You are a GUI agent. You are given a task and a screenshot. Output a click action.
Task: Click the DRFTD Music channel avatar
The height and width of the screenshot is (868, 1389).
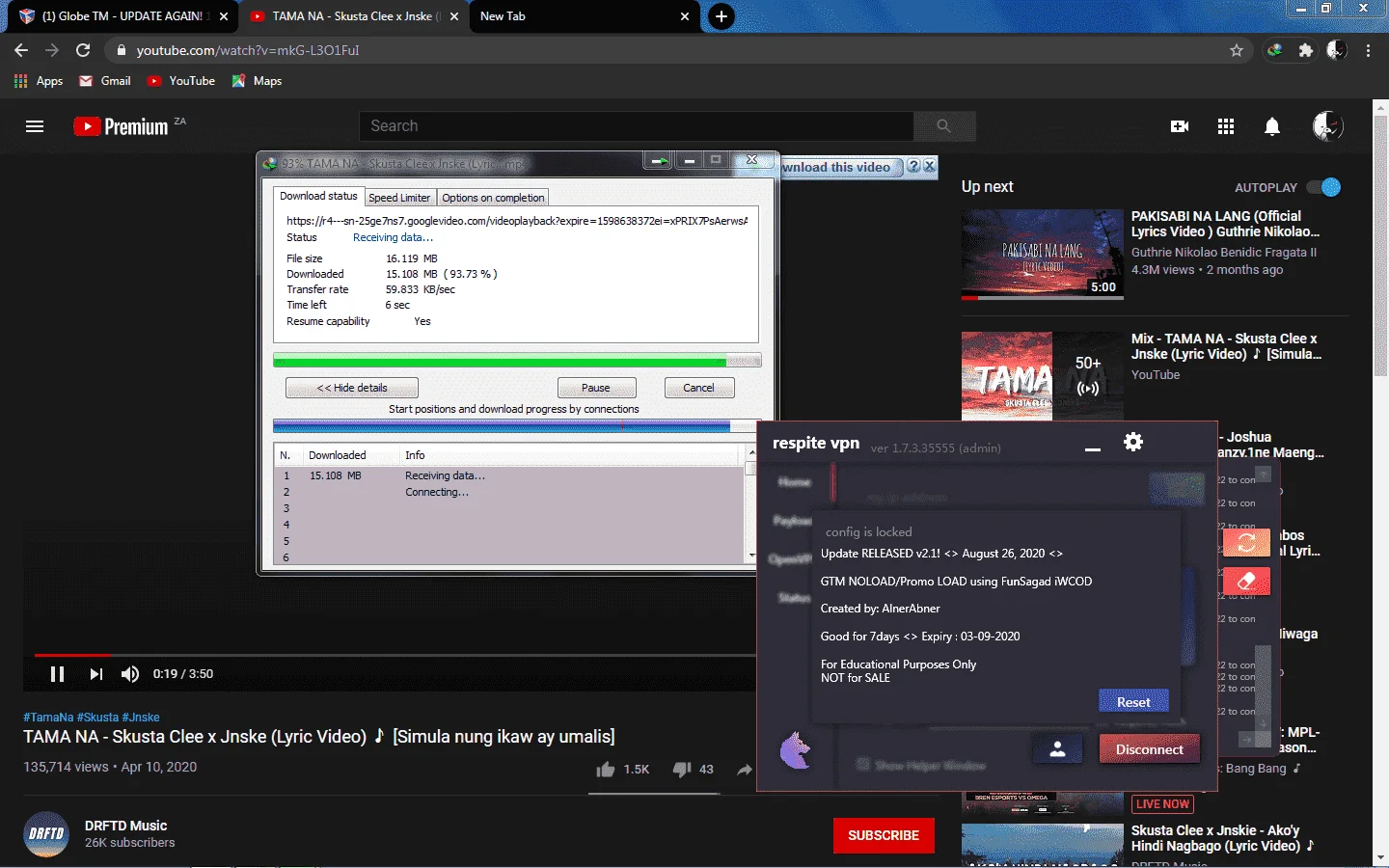(x=46, y=834)
